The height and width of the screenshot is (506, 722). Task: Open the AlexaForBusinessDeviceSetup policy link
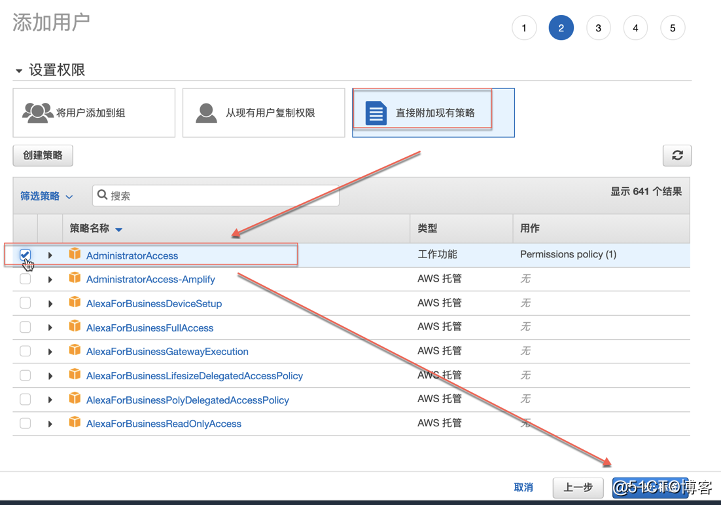click(154, 304)
